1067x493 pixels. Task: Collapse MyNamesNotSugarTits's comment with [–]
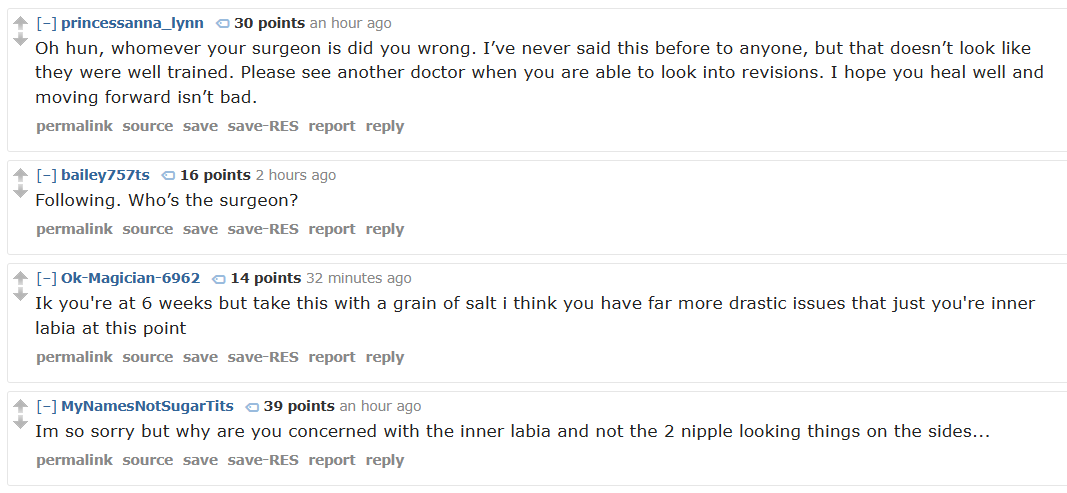[x=46, y=406]
